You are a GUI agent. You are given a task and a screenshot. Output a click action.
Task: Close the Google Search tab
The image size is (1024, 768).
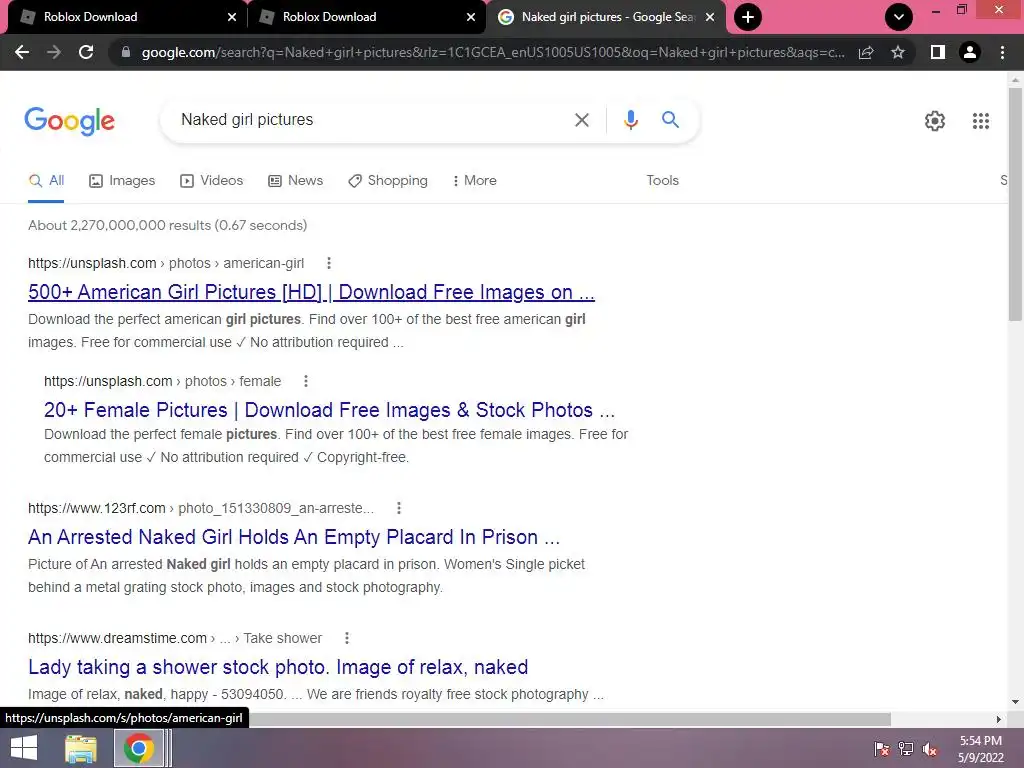coord(710,17)
